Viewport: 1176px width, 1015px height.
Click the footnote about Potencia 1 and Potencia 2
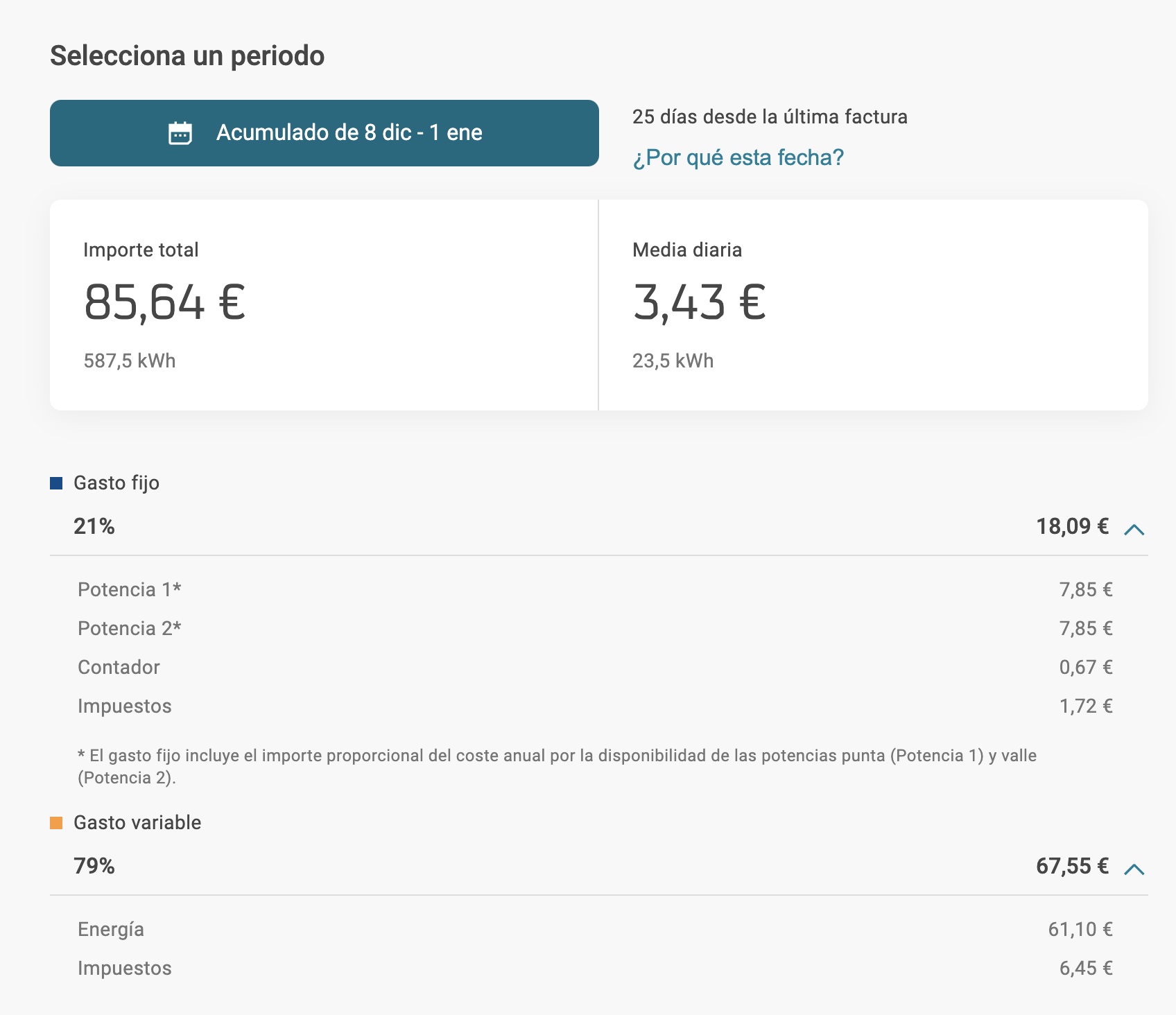coord(557,766)
